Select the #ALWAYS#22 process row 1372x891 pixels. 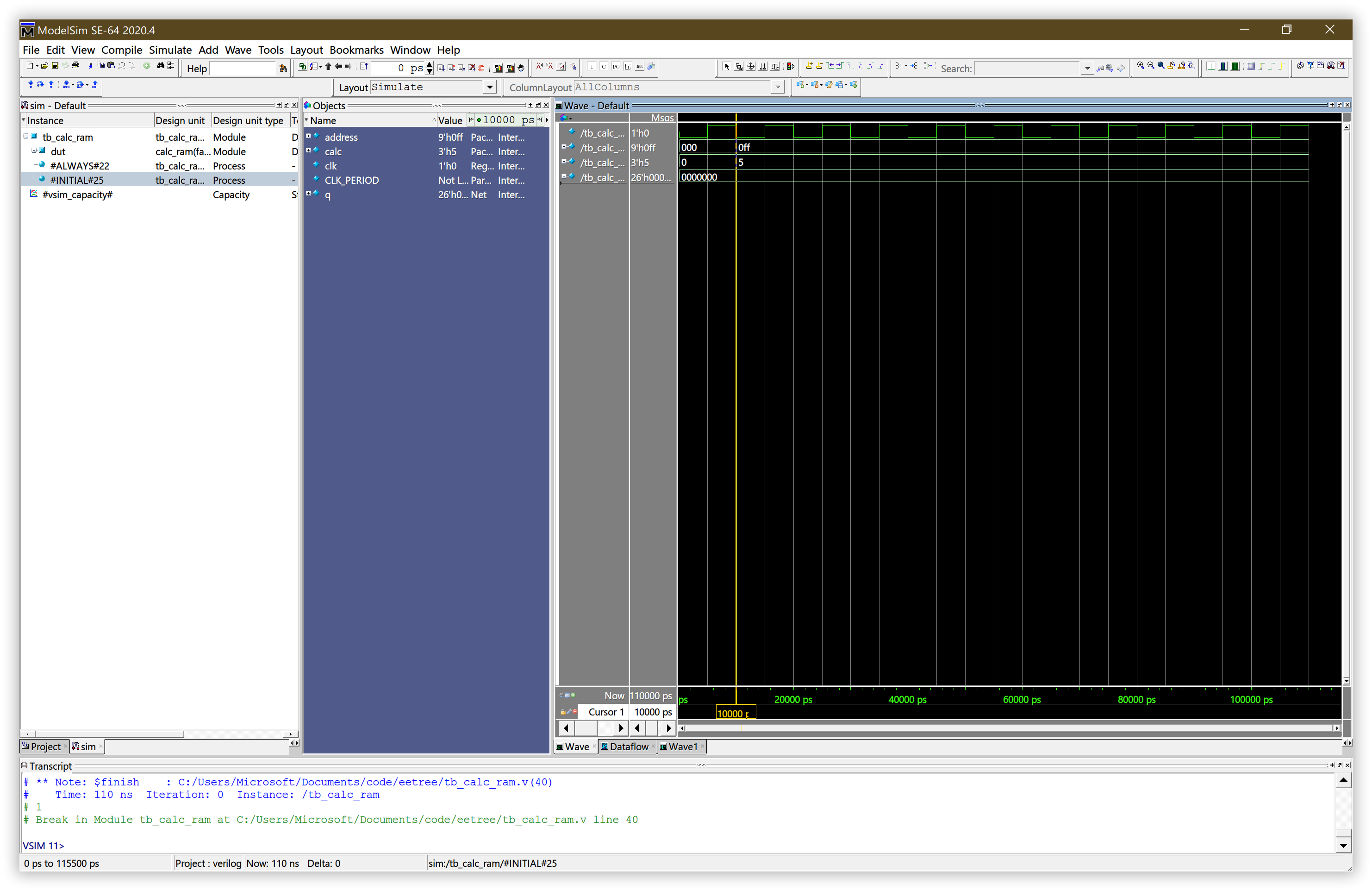[80, 166]
